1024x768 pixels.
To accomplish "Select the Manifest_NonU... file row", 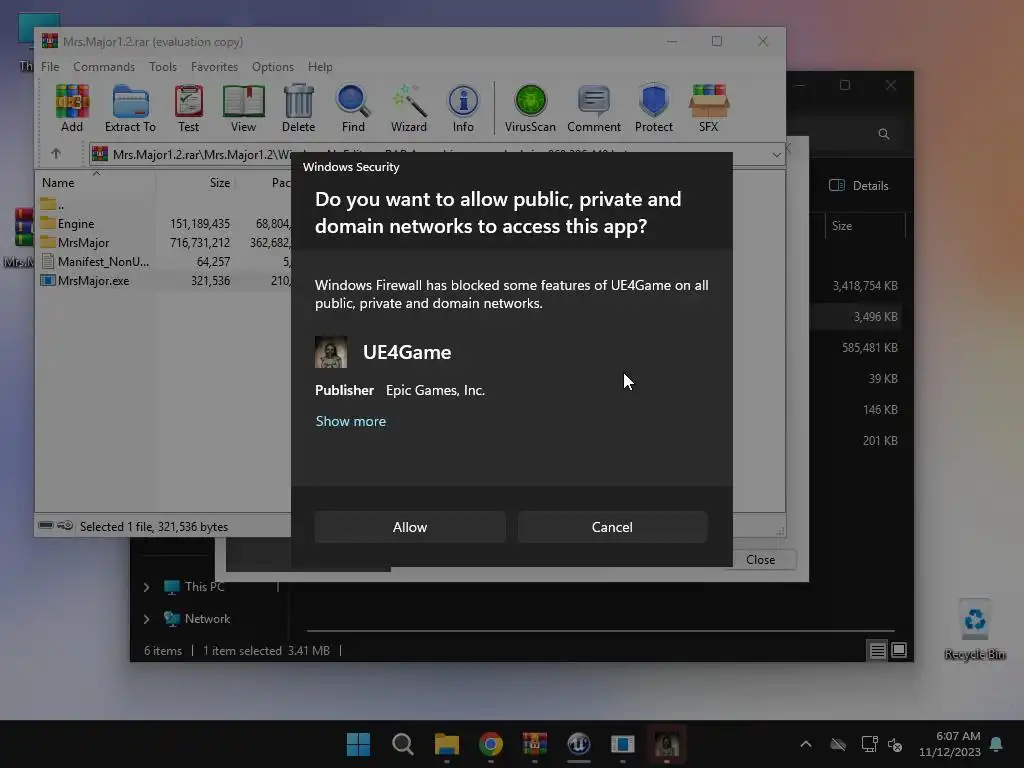I will click(165, 261).
